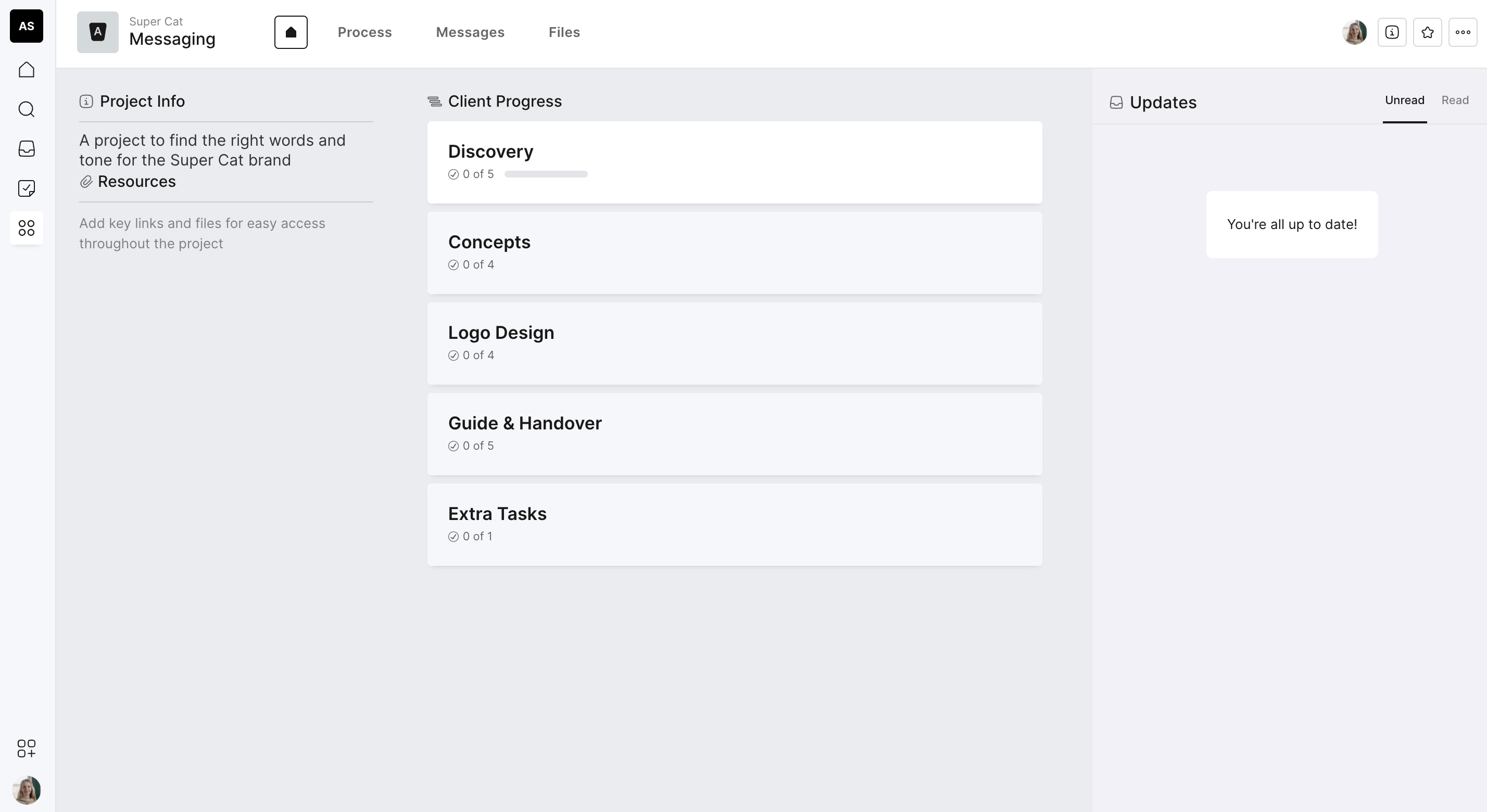Open the home icon in left sidebar
The width and height of the screenshot is (1487, 812).
pos(27,70)
